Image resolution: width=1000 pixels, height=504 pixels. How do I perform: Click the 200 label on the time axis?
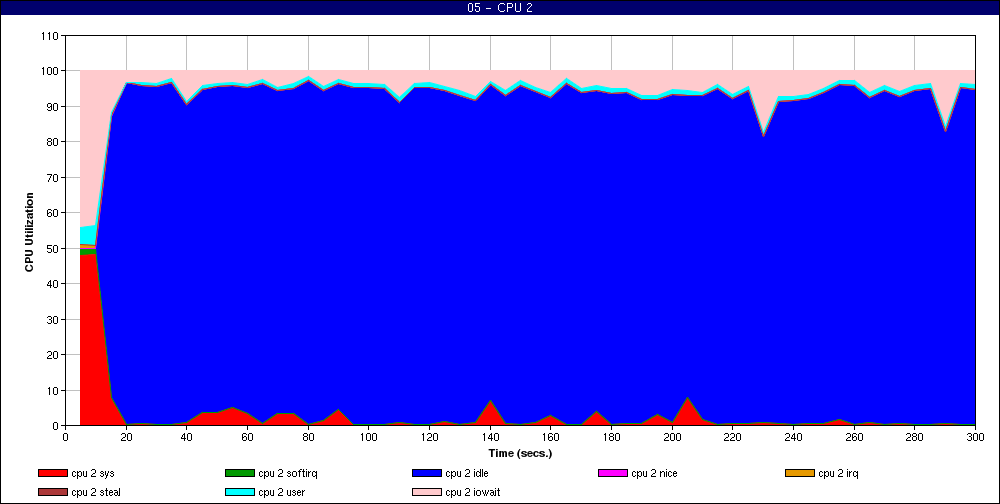[672, 437]
